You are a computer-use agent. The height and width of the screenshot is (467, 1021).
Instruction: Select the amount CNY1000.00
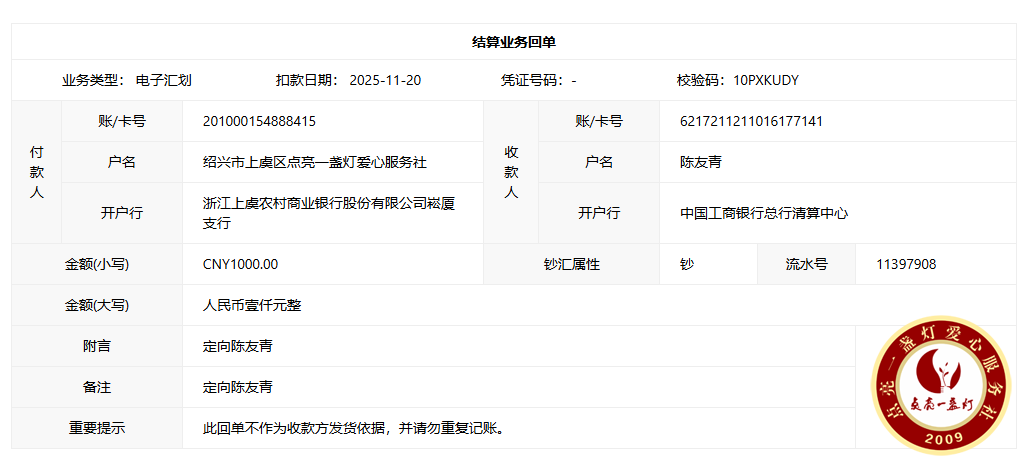click(240, 265)
